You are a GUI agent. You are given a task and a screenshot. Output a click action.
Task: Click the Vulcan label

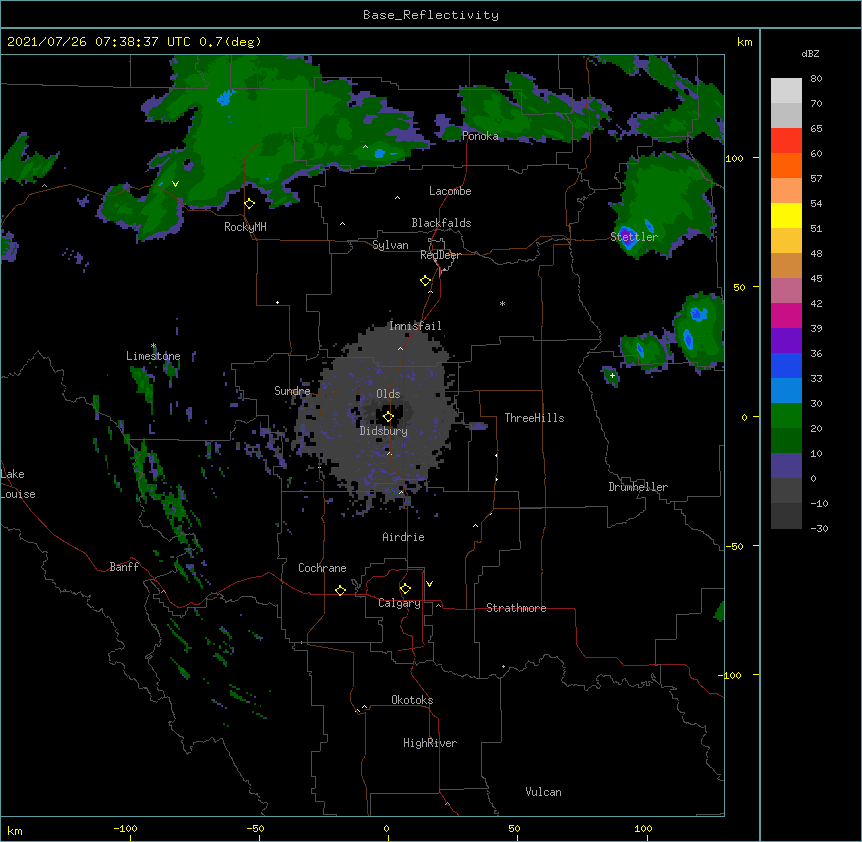coord(543,792)
